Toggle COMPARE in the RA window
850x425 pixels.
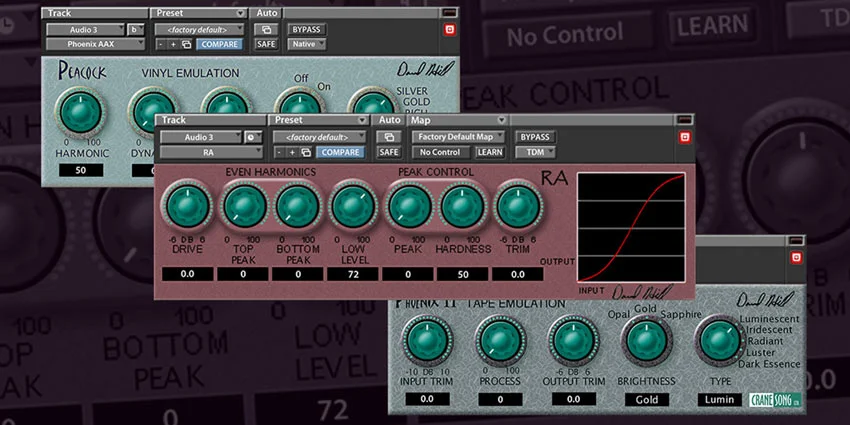coord(340,152)
